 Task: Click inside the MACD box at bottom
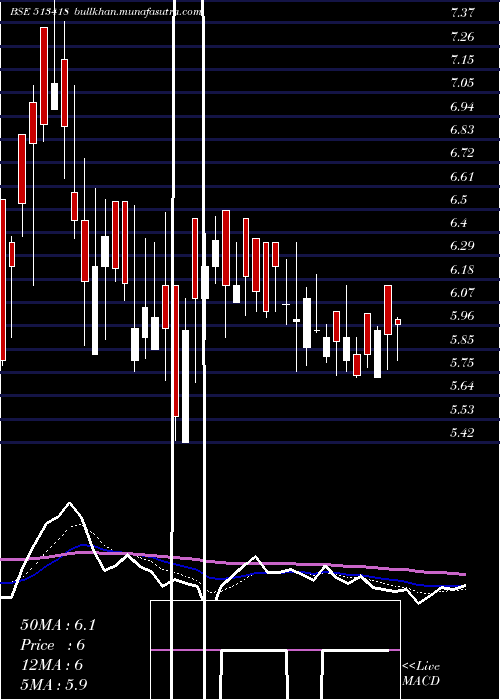tap(275, 650)
